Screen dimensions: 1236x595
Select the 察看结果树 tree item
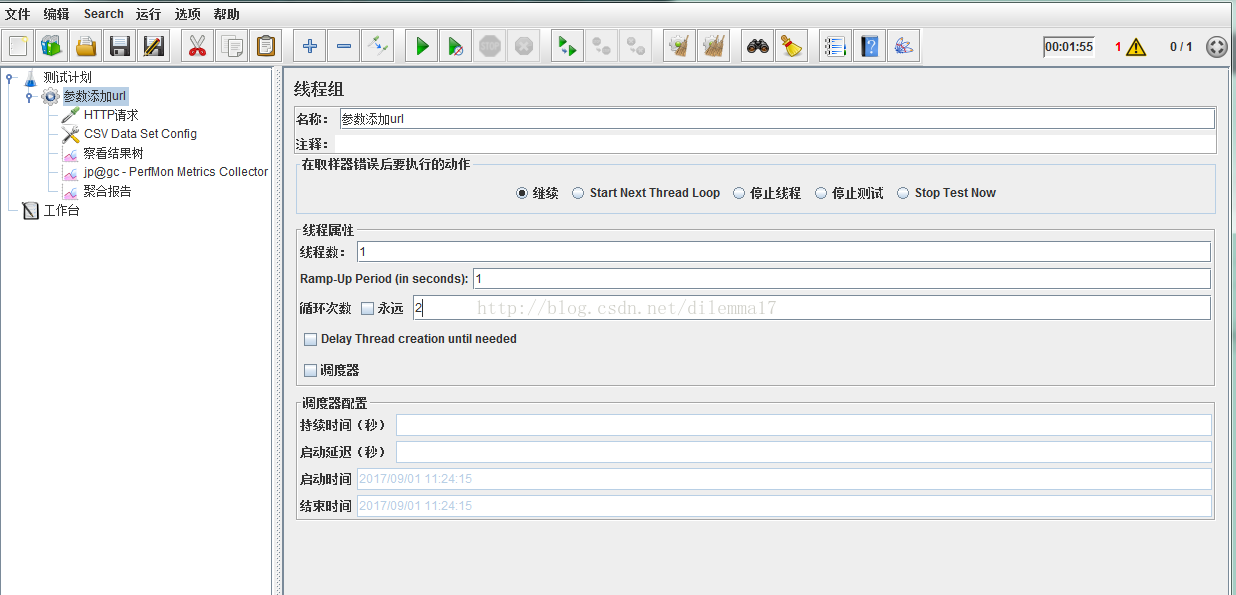point(113,153)
